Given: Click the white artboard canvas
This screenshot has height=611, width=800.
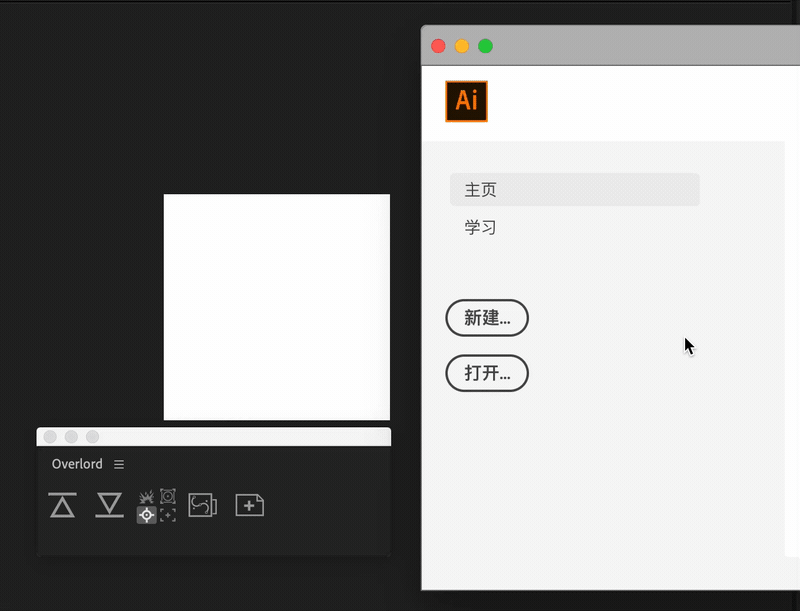Looking at the screenshot, I should 277,307.
